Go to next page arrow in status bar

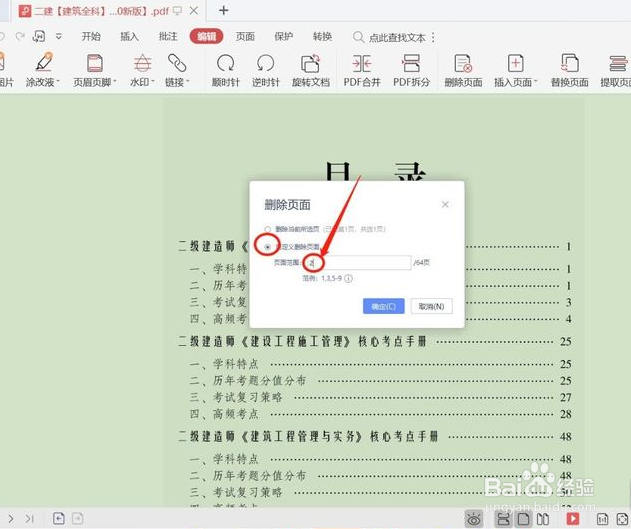[x=11, y=519]
